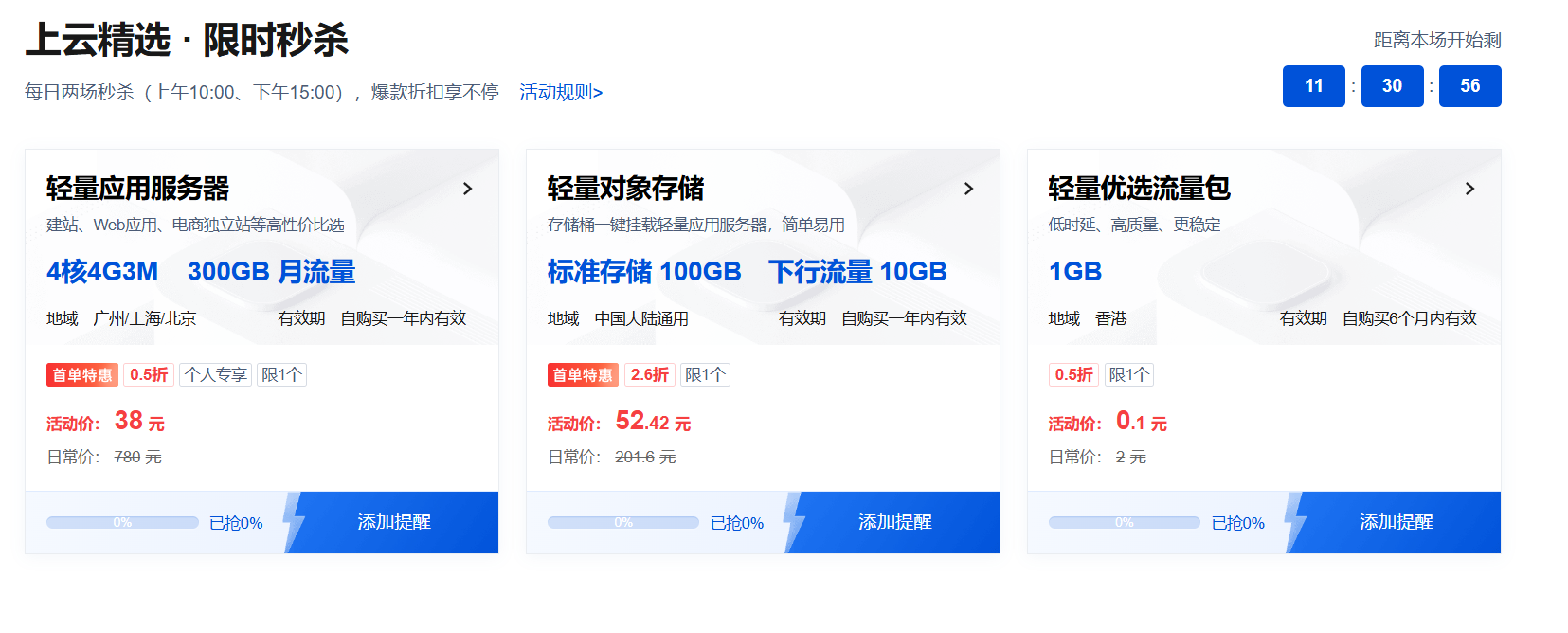Viewport: 1568px width, 633px height.
Task: Click the 首单特惠 badge on 轻量对象存储
Action: point(583,375)
